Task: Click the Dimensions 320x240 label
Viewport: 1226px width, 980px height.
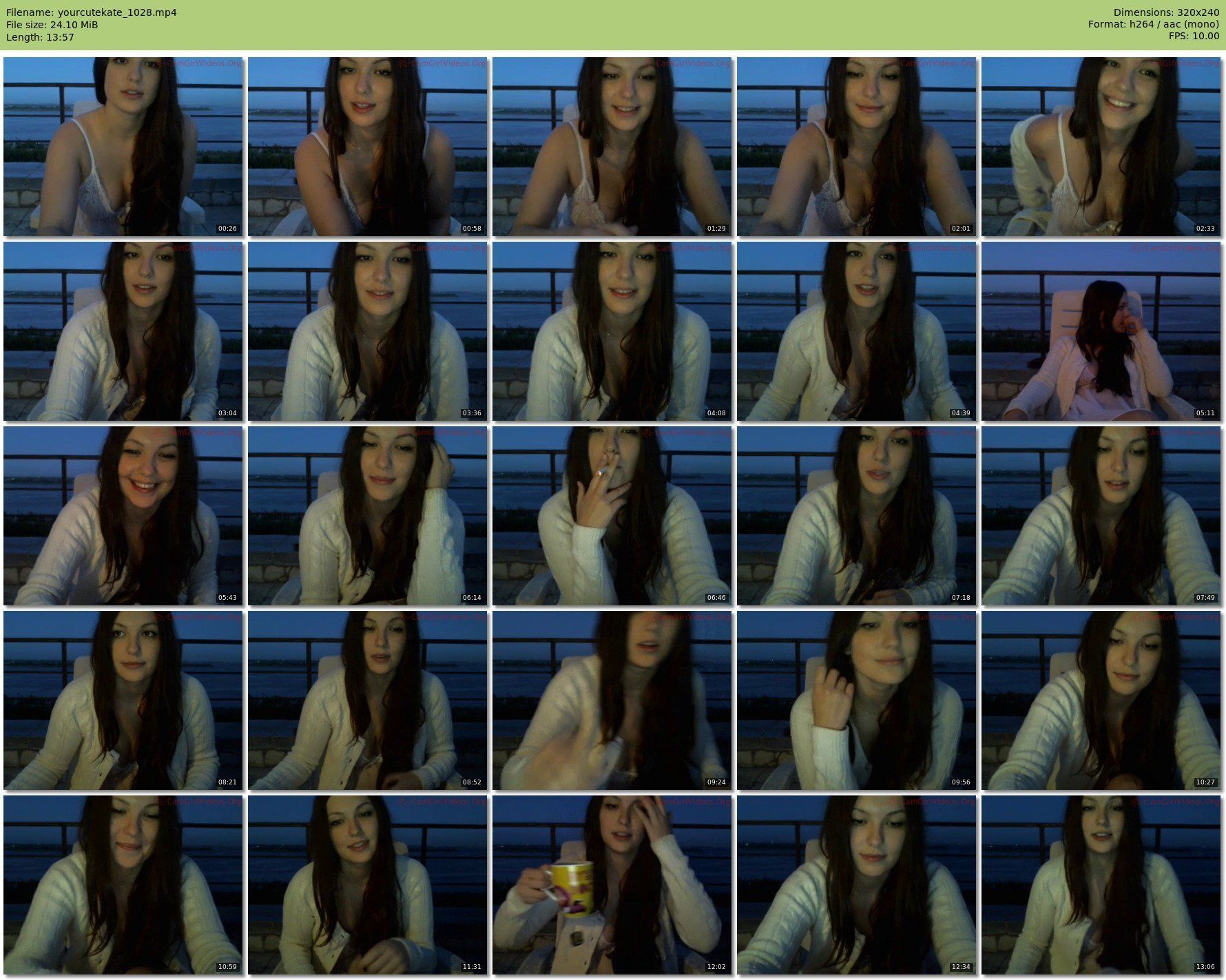Action: (1166, 12)
